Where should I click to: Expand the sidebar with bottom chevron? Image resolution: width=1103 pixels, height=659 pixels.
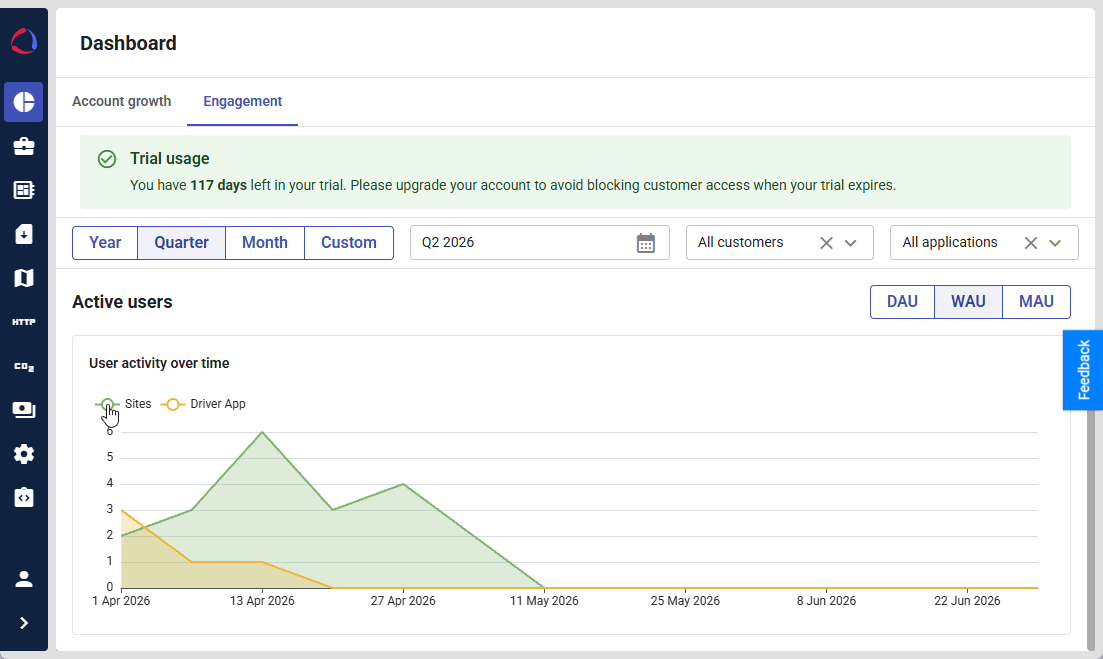click(x=24, y=623)
